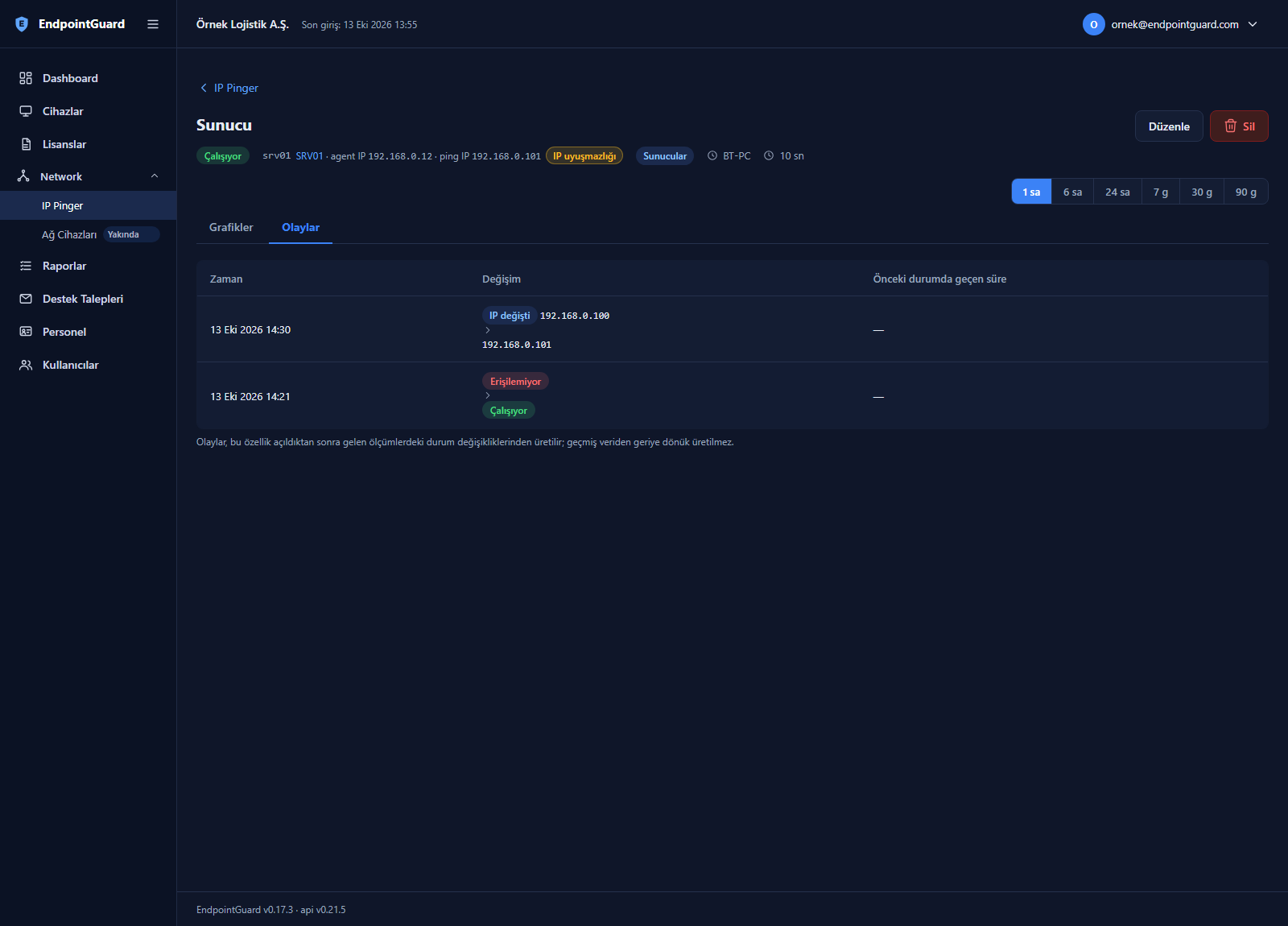1288x926 pixels.
Task: Click the Zaman column header
Action: pyautogui.click(x=226, y=279)
